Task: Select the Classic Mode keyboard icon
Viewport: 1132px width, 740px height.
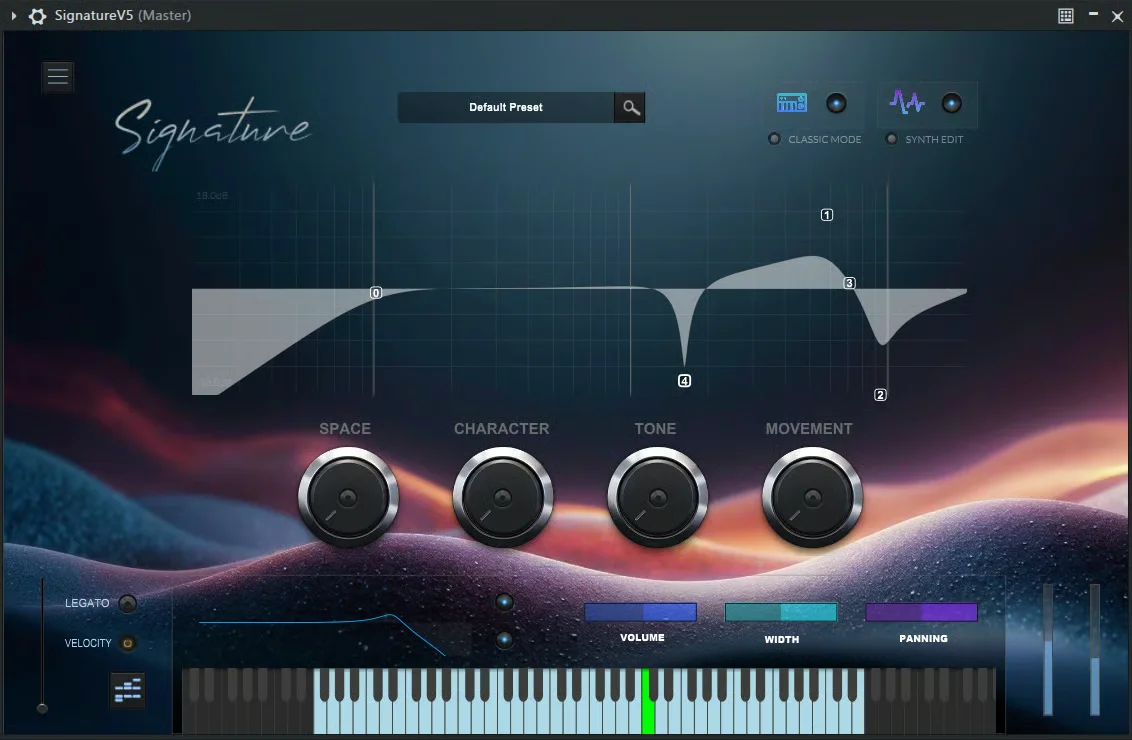Action: tap(790, 101)
